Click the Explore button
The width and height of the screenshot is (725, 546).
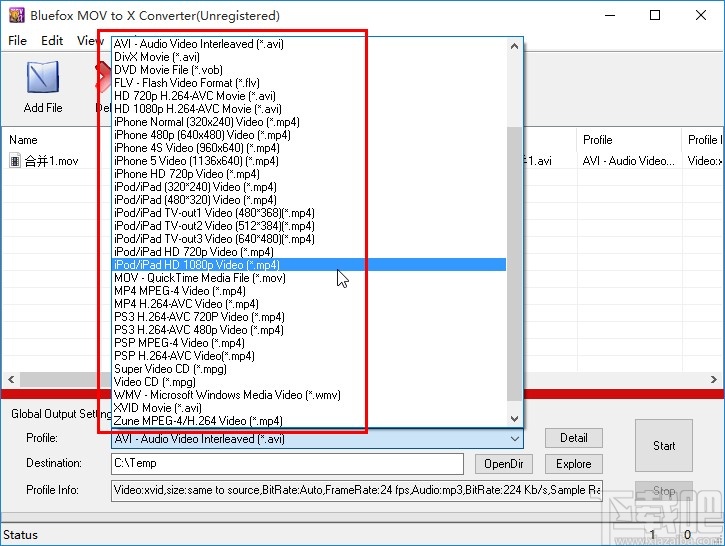pyautogui.click(x=573, y=464)
